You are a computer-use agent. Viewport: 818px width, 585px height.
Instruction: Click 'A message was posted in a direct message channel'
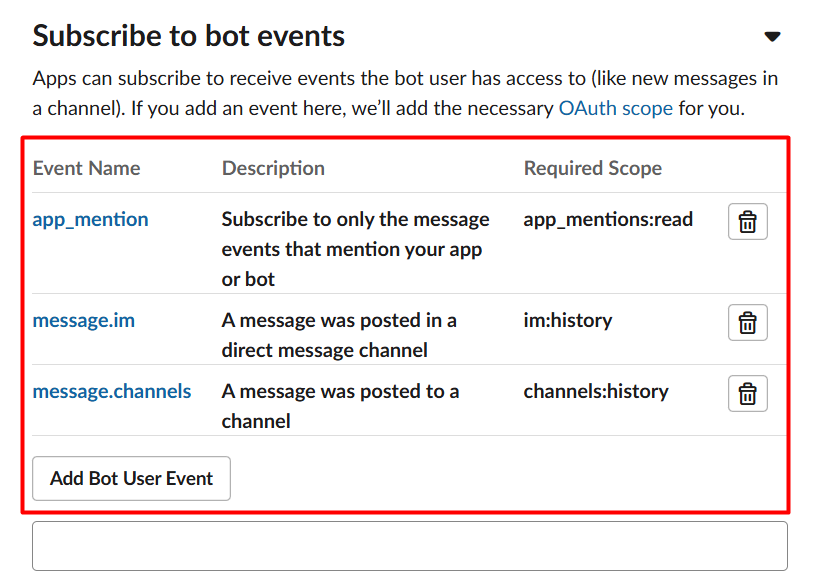click(339, 335)
